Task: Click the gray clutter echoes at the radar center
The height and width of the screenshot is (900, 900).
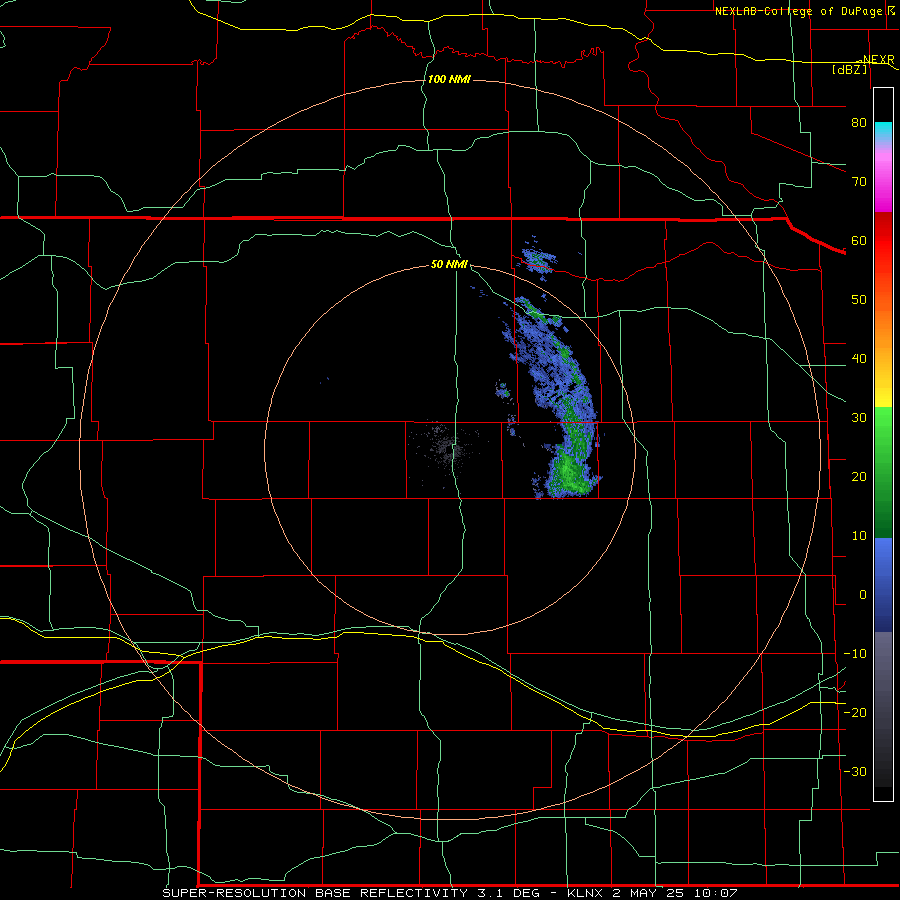Action: coord(445,446)
